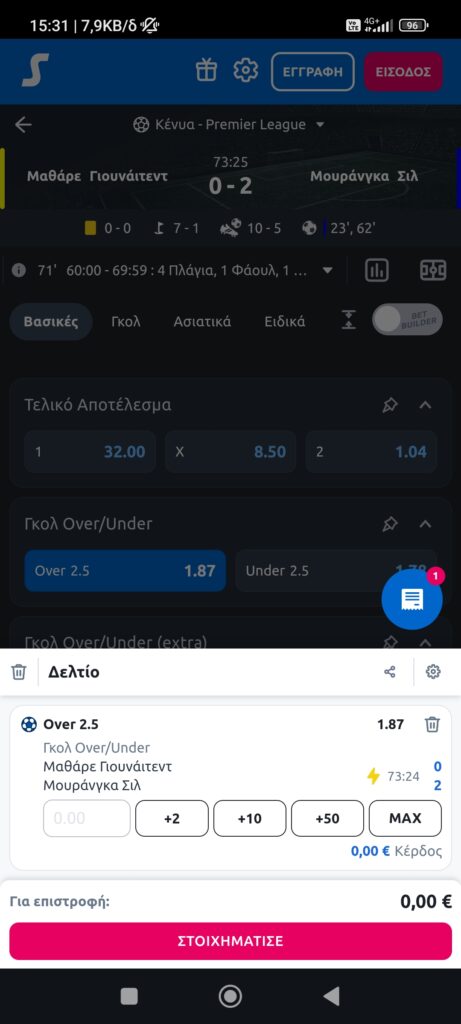Open betslip settings gear
Image resolution: width=461 pixels, height=1024 pixels.
(433, 672)
